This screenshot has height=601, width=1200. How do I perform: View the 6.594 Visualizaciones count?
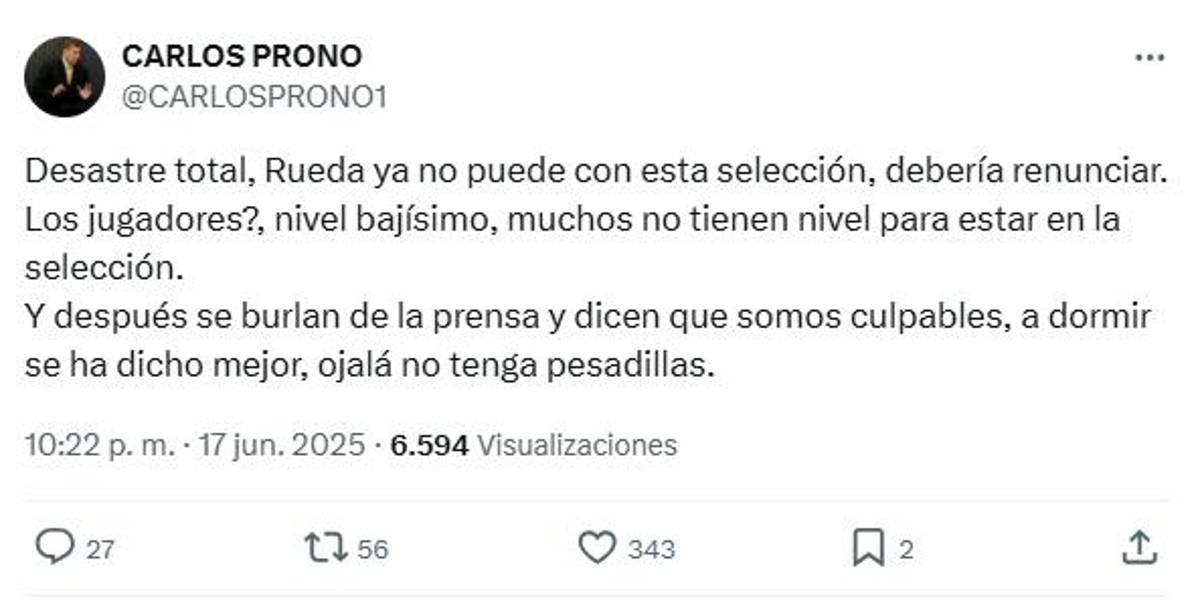(x=533, y=445)
